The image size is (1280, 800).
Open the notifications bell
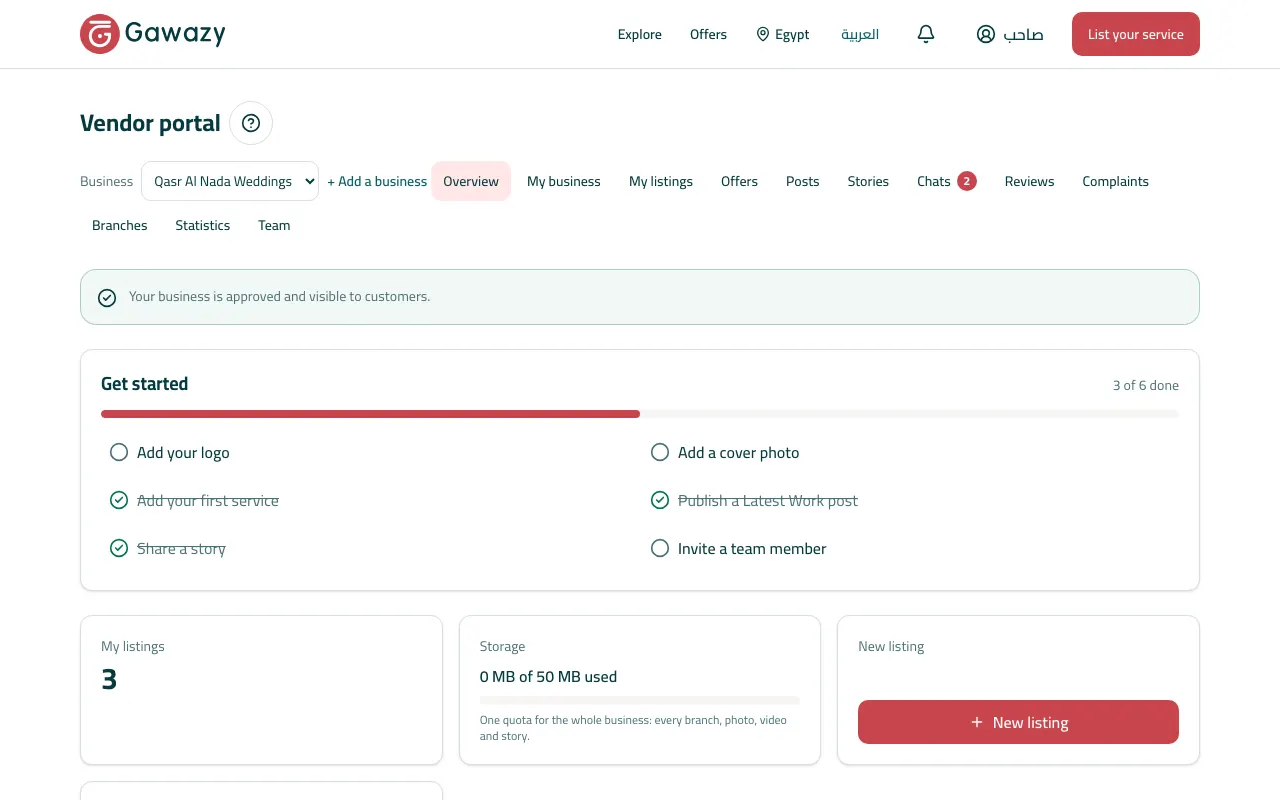[926, 34]
